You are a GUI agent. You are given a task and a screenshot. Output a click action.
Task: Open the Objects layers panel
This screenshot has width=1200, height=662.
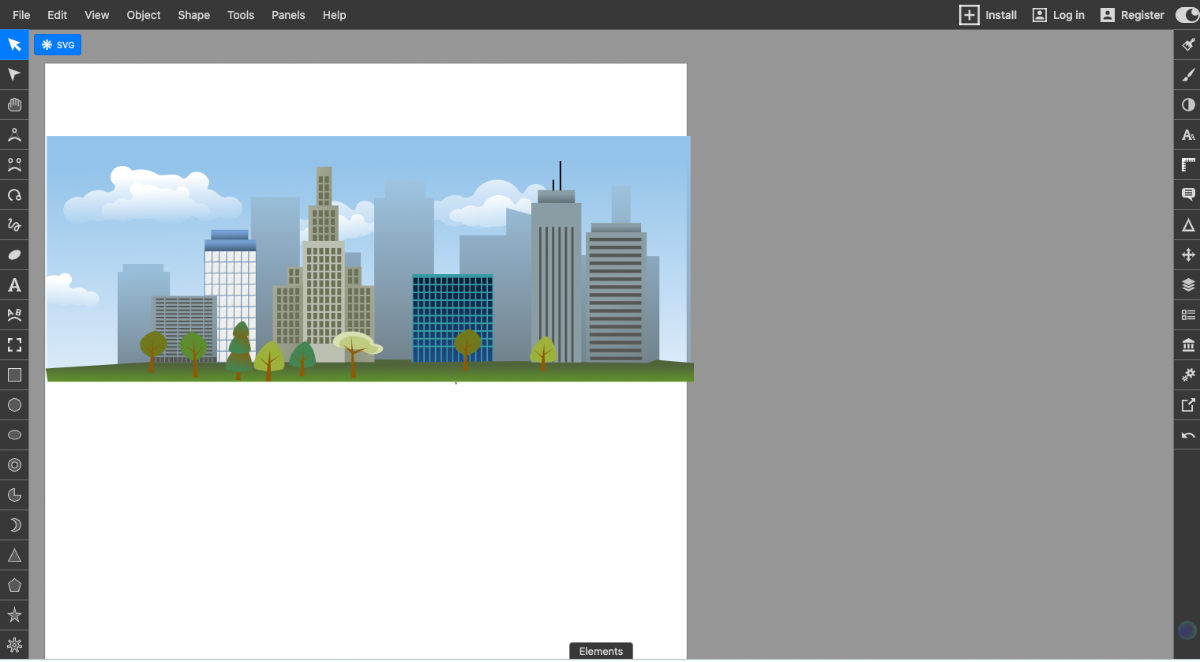click(x=1187, y=284)
